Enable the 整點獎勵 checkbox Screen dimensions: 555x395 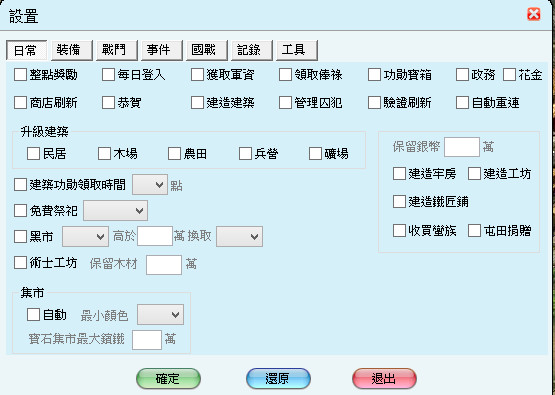tap(20, 75)
